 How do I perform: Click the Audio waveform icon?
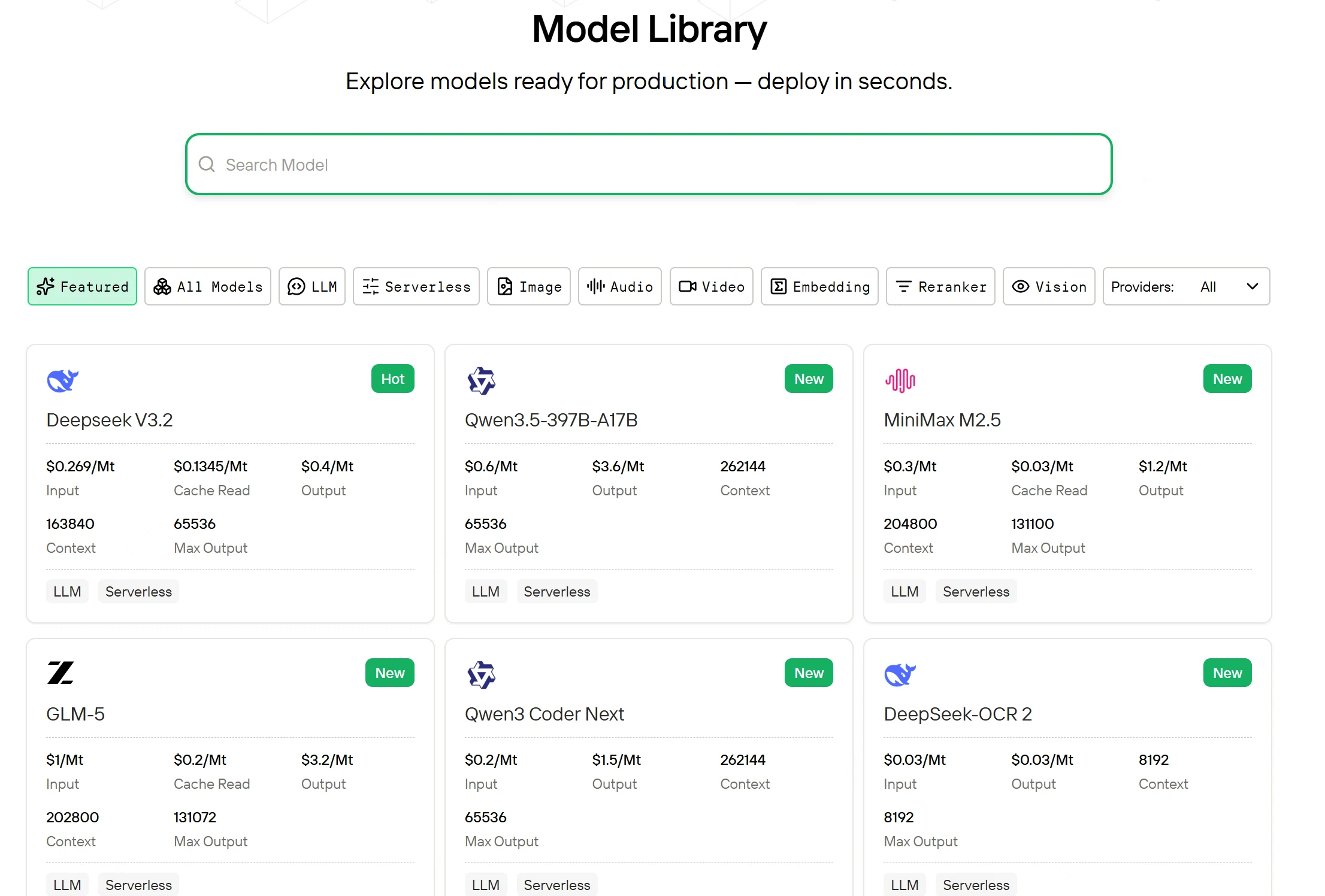click(x=595, y=286)
